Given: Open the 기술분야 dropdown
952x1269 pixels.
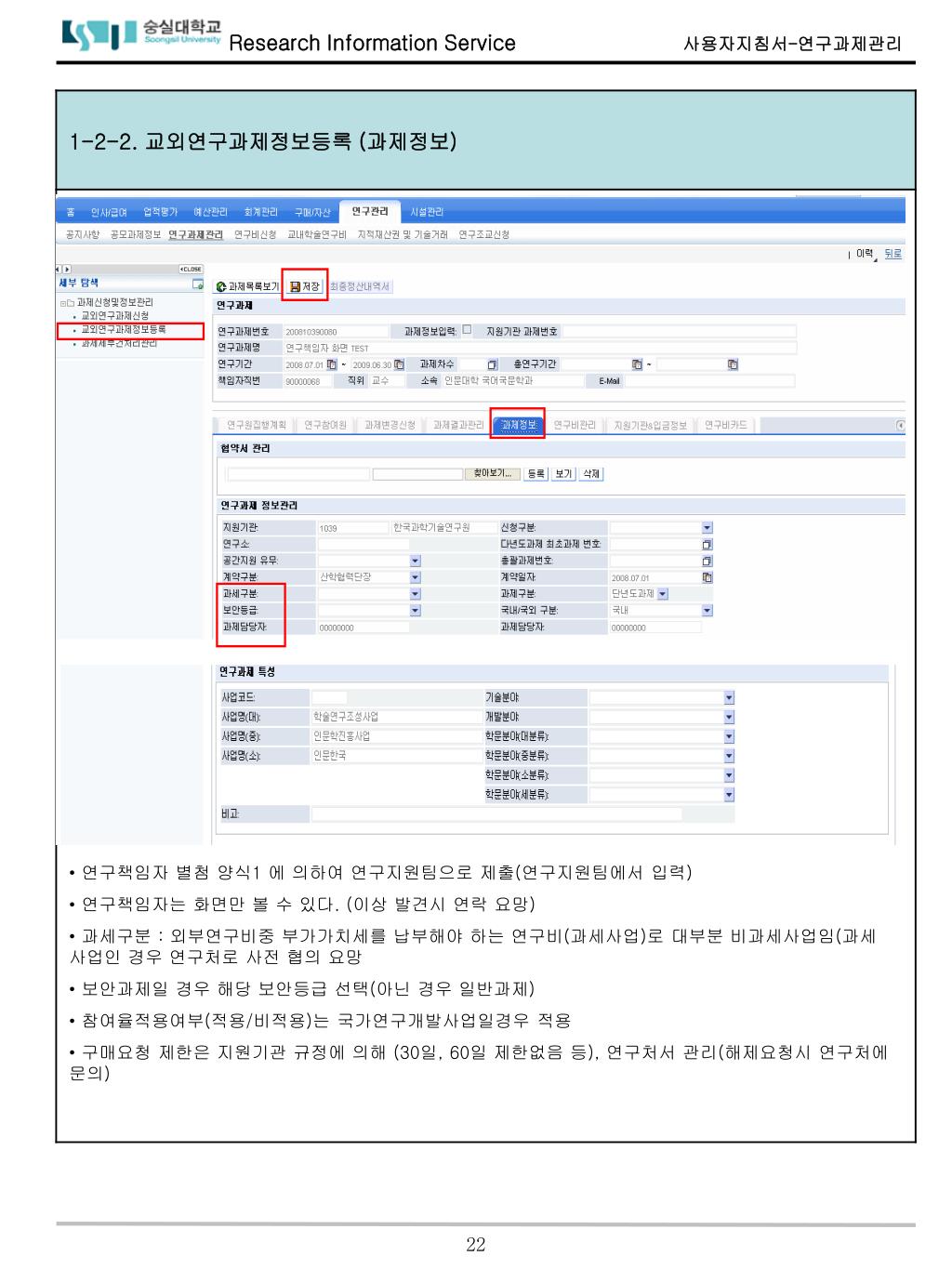Looking at the screenshot, I should point(729,697).
